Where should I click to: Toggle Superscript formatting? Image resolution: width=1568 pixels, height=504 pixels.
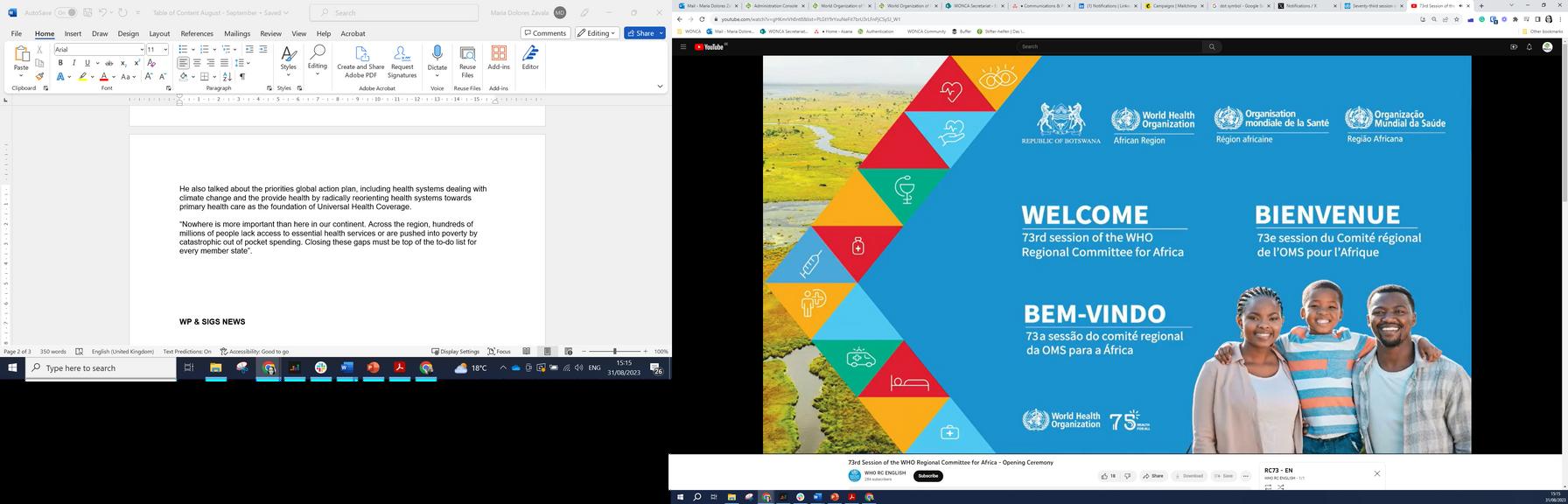click(x=136, y=63)
